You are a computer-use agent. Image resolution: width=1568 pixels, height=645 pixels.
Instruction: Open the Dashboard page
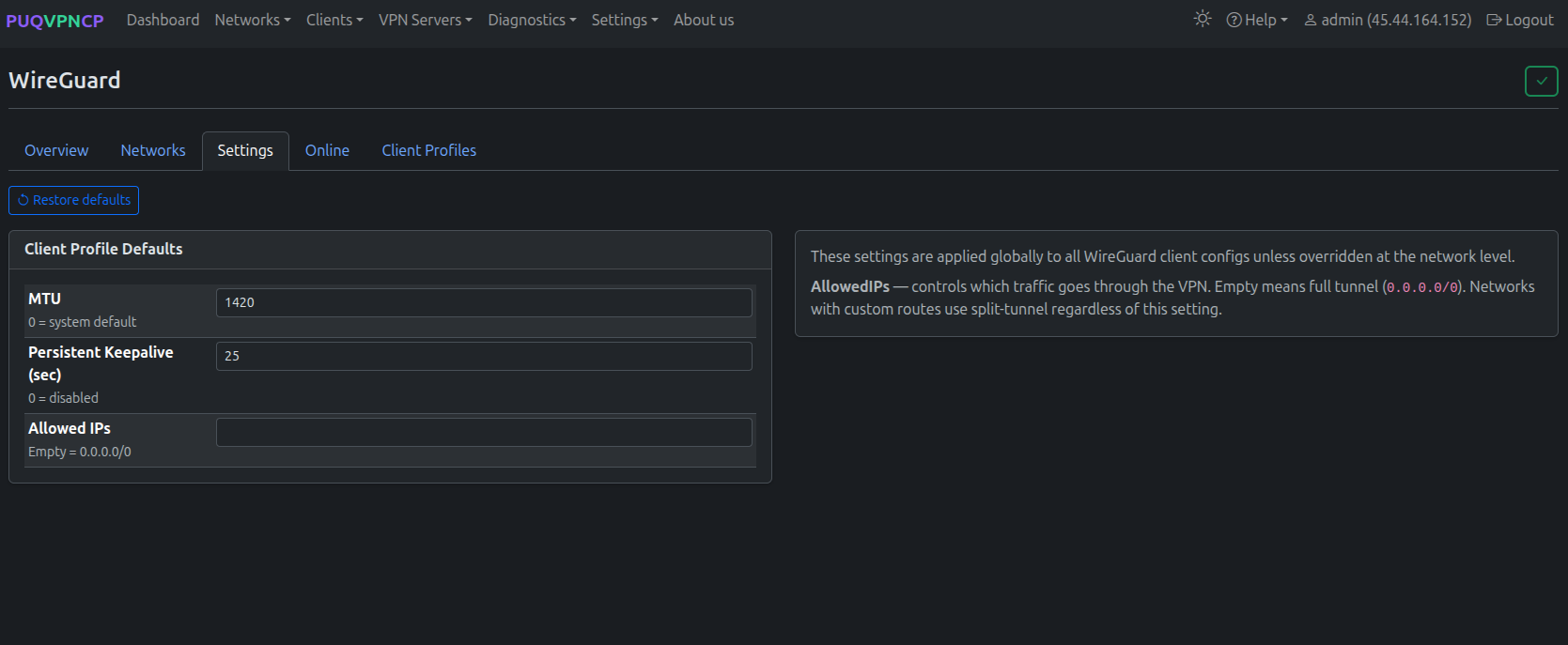click(163, 20)
